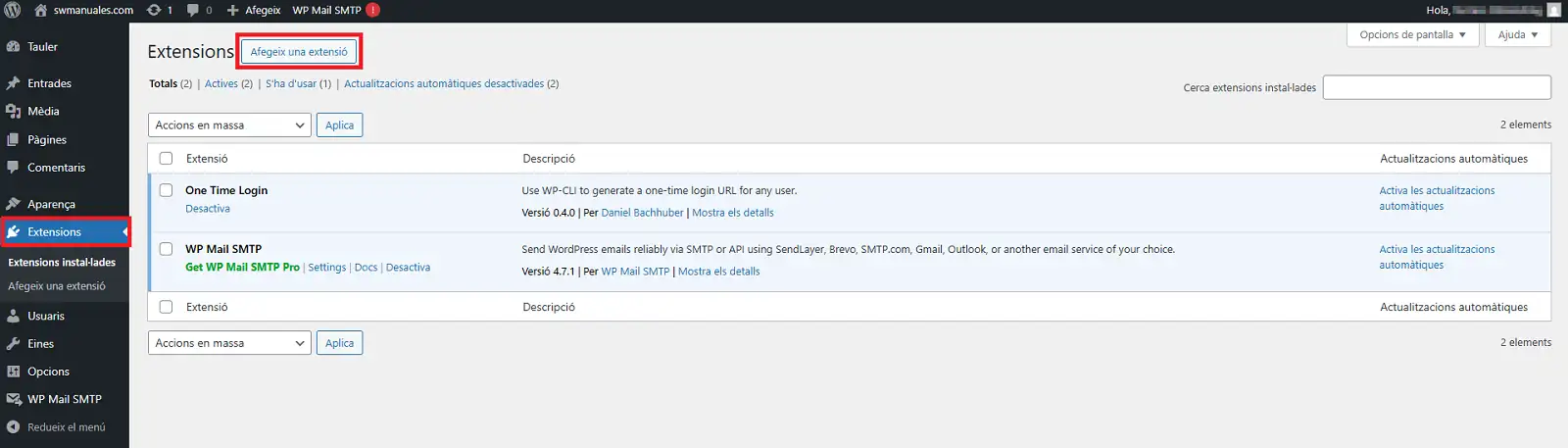Toggle select-all checkbox in table header
This screenshot has height=448, width=1568.
coord(166,159)
